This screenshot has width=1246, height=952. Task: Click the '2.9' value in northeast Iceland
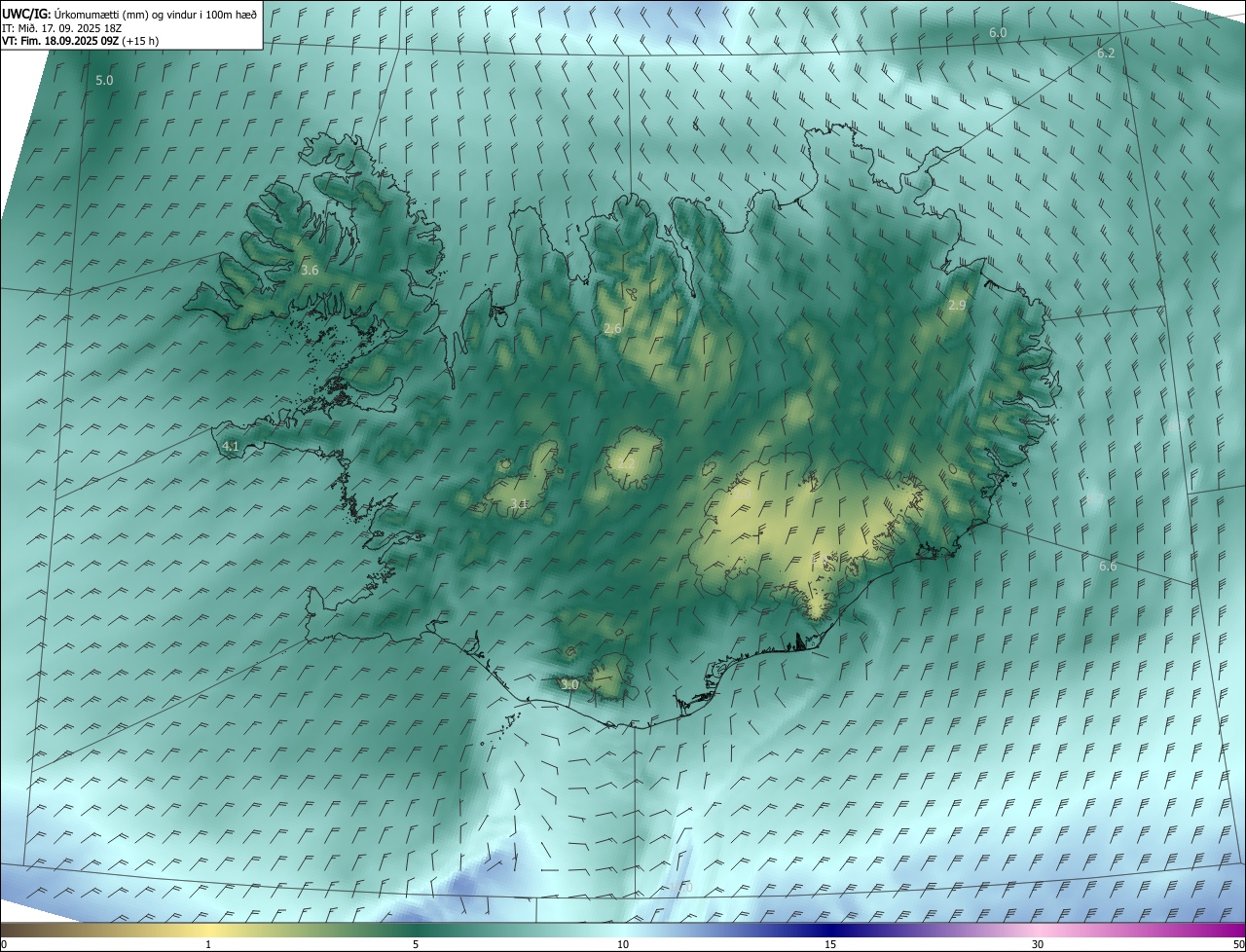[x=957, y=306]
